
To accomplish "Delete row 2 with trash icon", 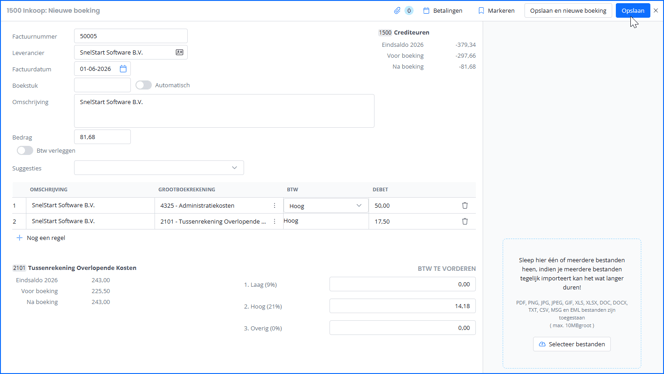I will 465,222.
